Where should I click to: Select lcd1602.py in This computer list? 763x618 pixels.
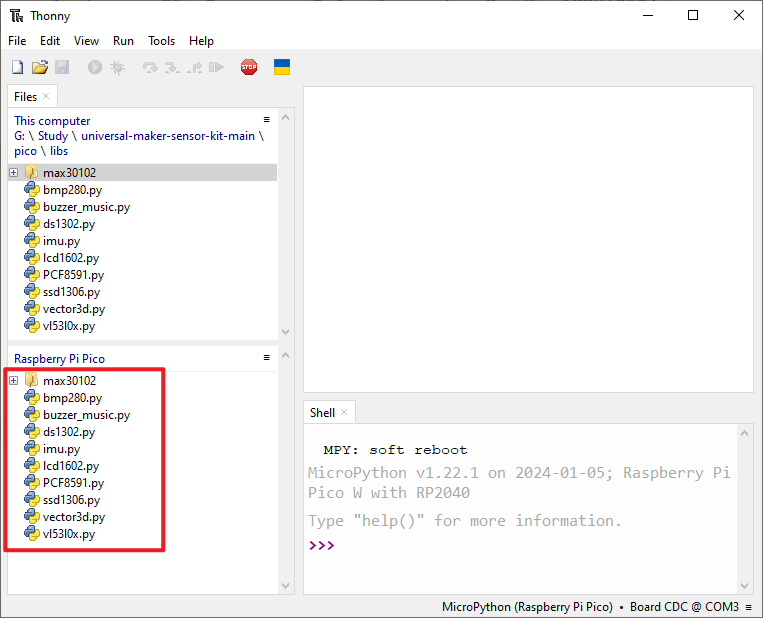71,258
